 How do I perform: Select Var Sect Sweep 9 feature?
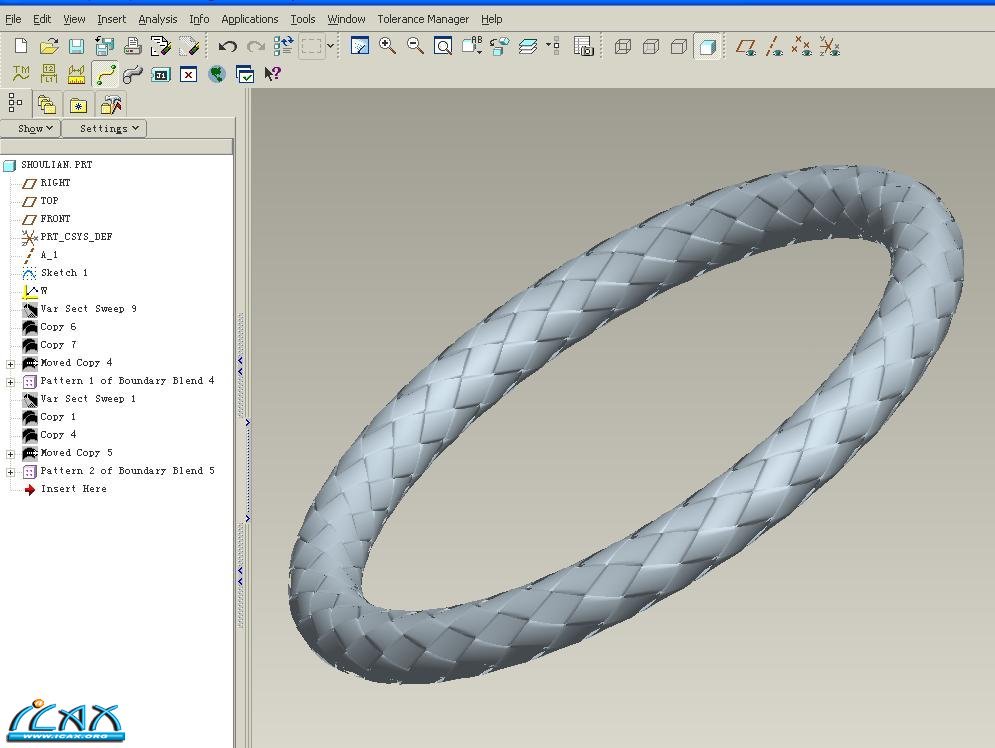coord(88,309)
